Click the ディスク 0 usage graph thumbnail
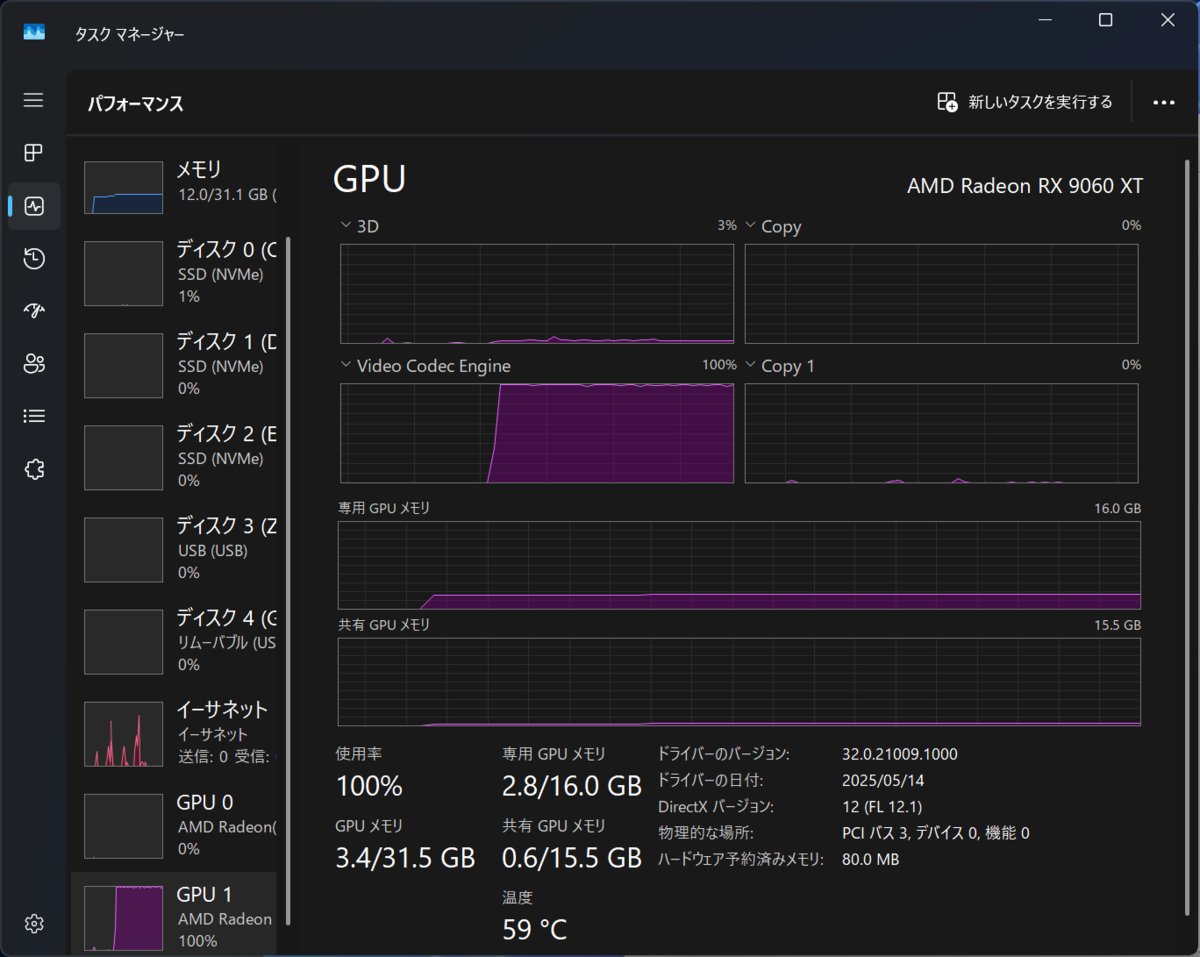This screenshot has width=1200, height=957. (123, 273)
